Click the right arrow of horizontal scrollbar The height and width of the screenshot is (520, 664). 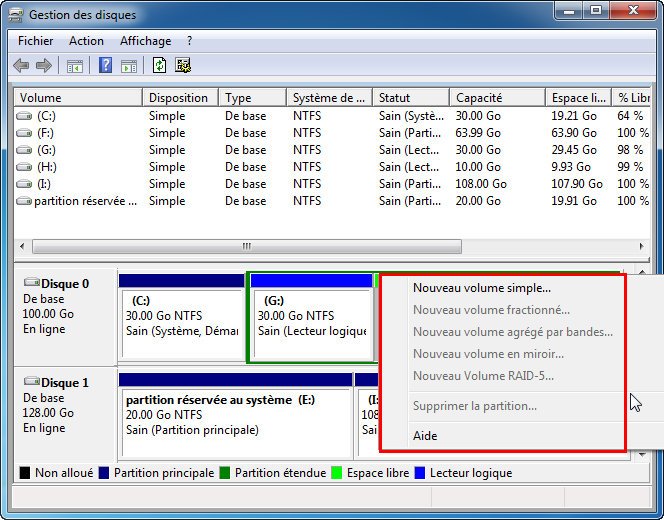coord(641,246)
